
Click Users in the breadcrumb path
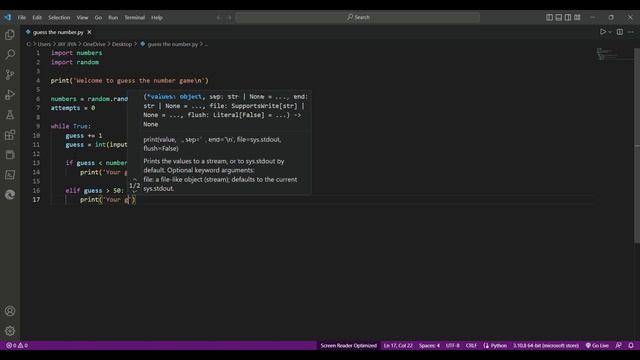pos(44,44)
